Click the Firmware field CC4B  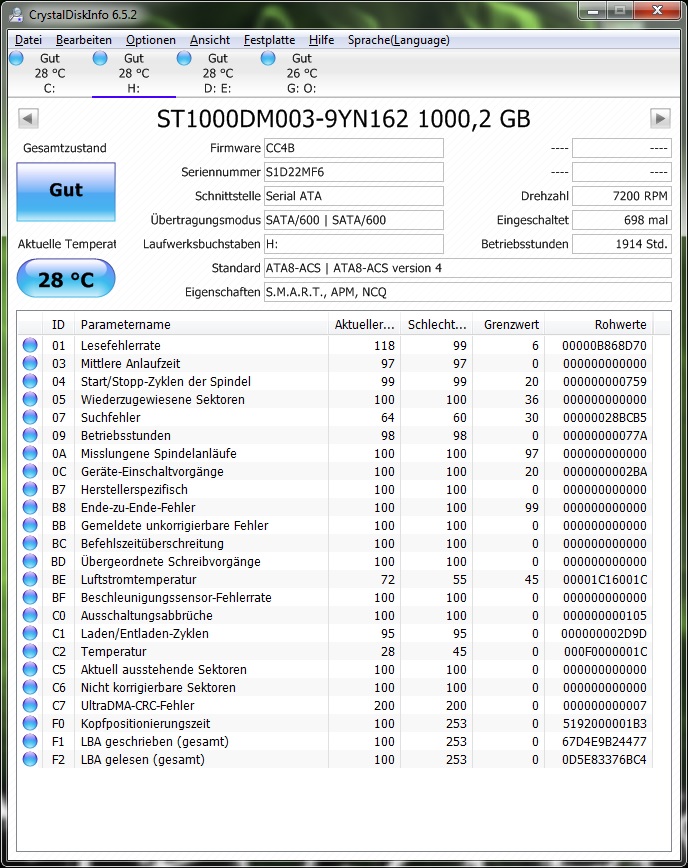354,148
